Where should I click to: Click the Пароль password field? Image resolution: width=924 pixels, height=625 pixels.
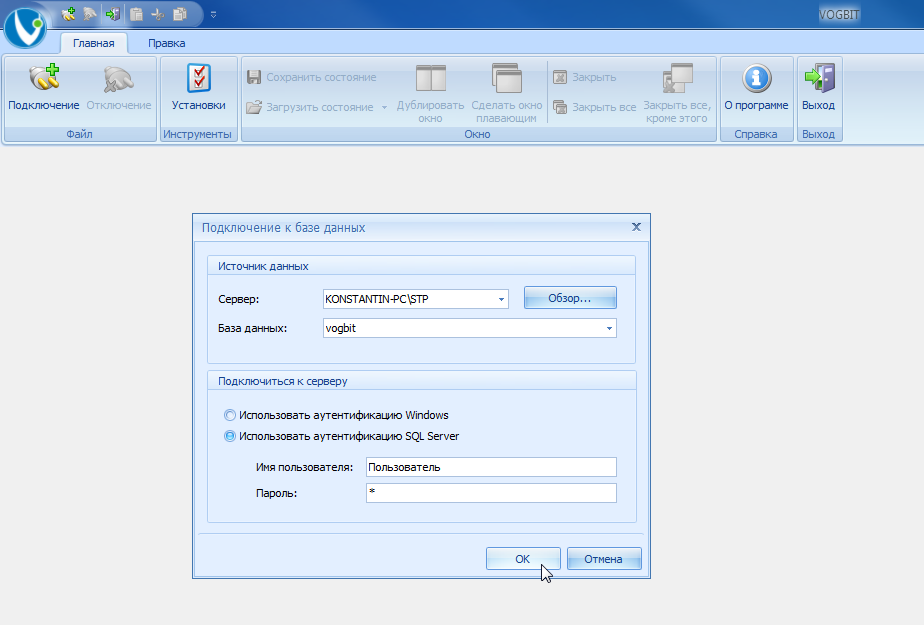(x=491, y=493)
